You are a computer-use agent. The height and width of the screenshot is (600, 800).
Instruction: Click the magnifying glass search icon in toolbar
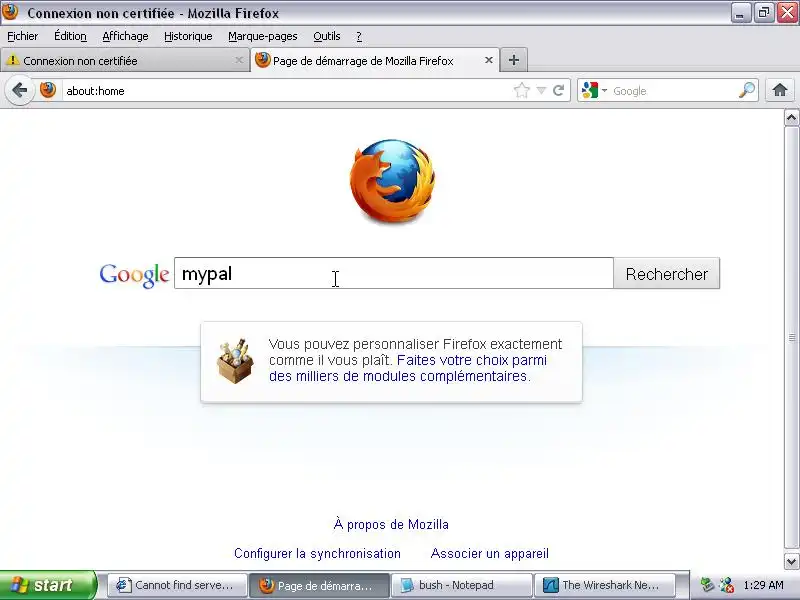[x=747, y=90]
